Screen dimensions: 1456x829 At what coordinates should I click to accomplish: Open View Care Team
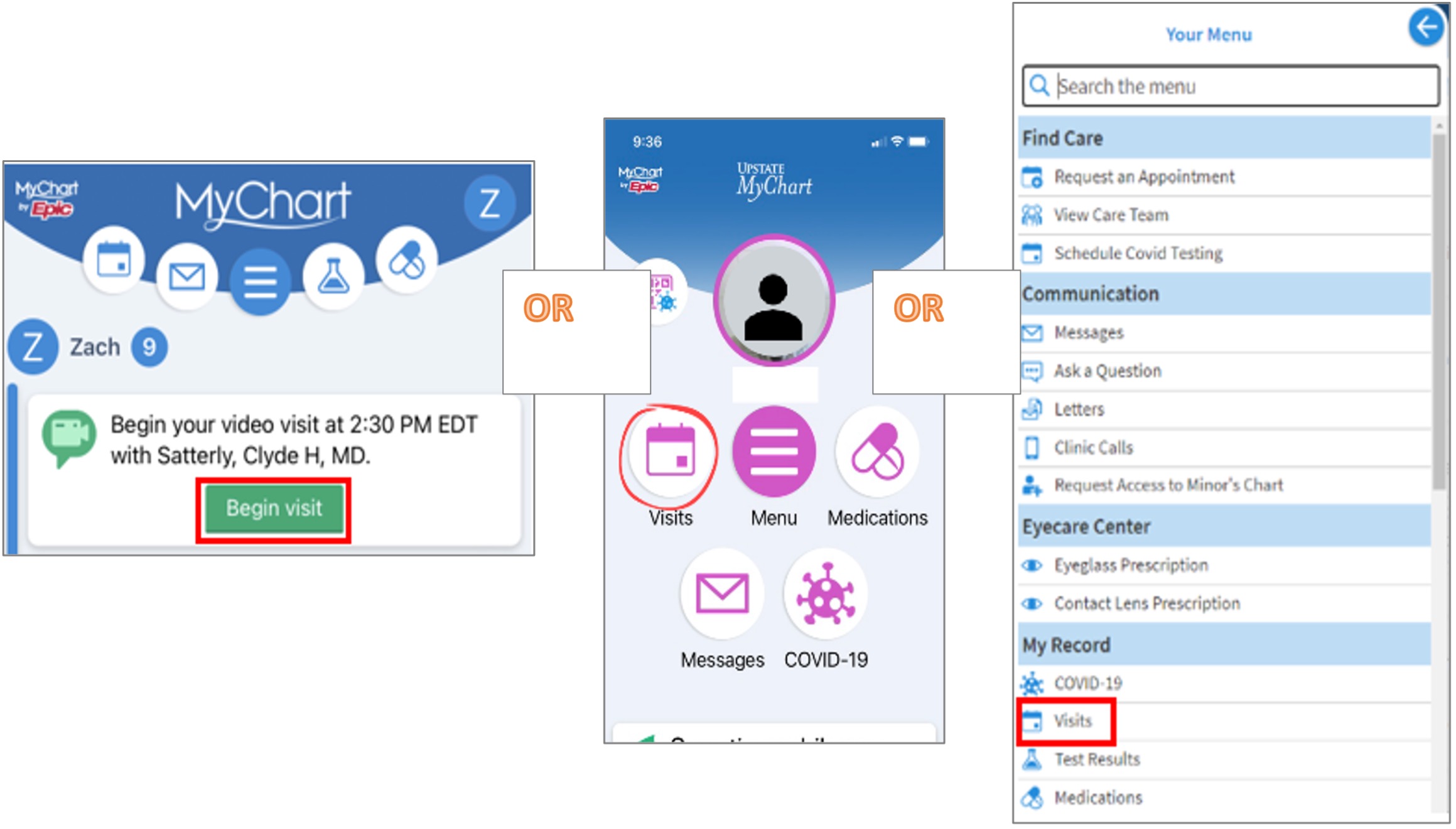(1224, 215)
